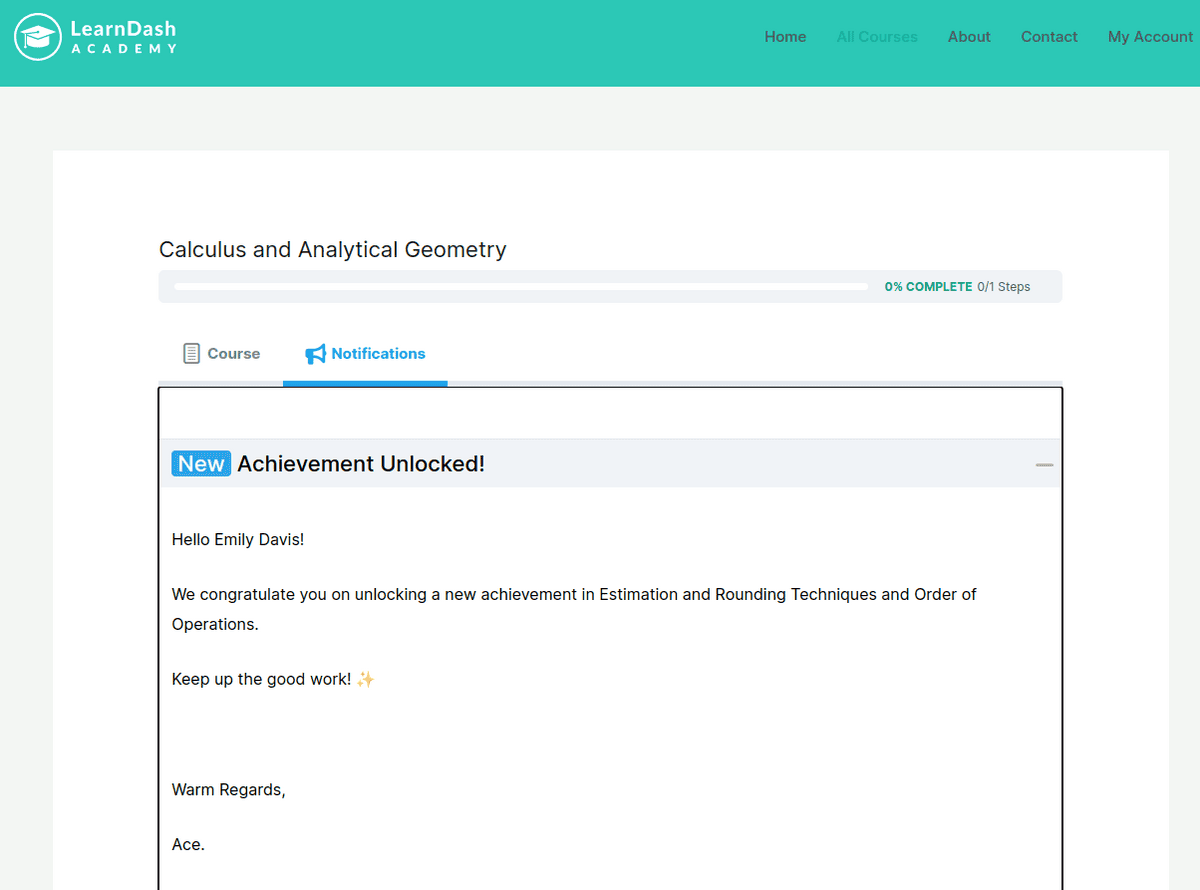Open My Account from the header
This screenshot has width=1200, height=890.
click(x=1150, y=37)
